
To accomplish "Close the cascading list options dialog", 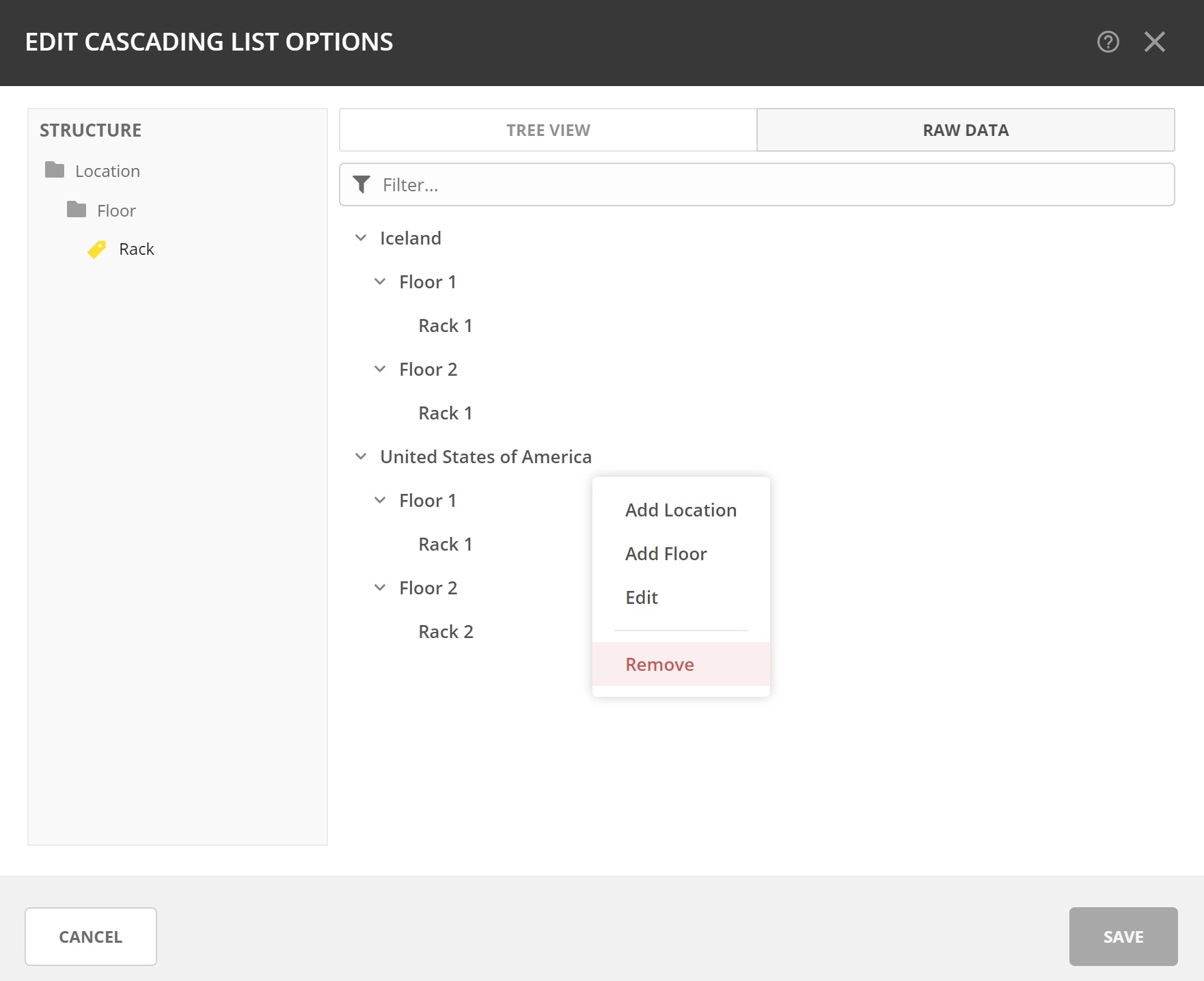I will (x=1154, y=42).
